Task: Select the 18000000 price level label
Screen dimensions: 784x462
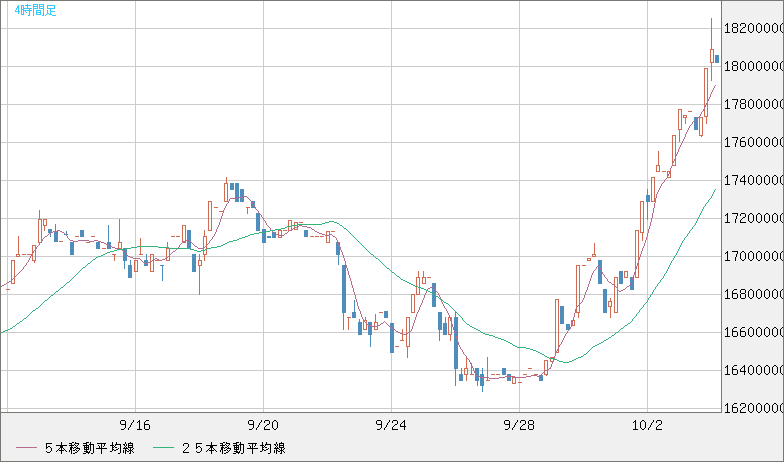Action: coord(754,67)
